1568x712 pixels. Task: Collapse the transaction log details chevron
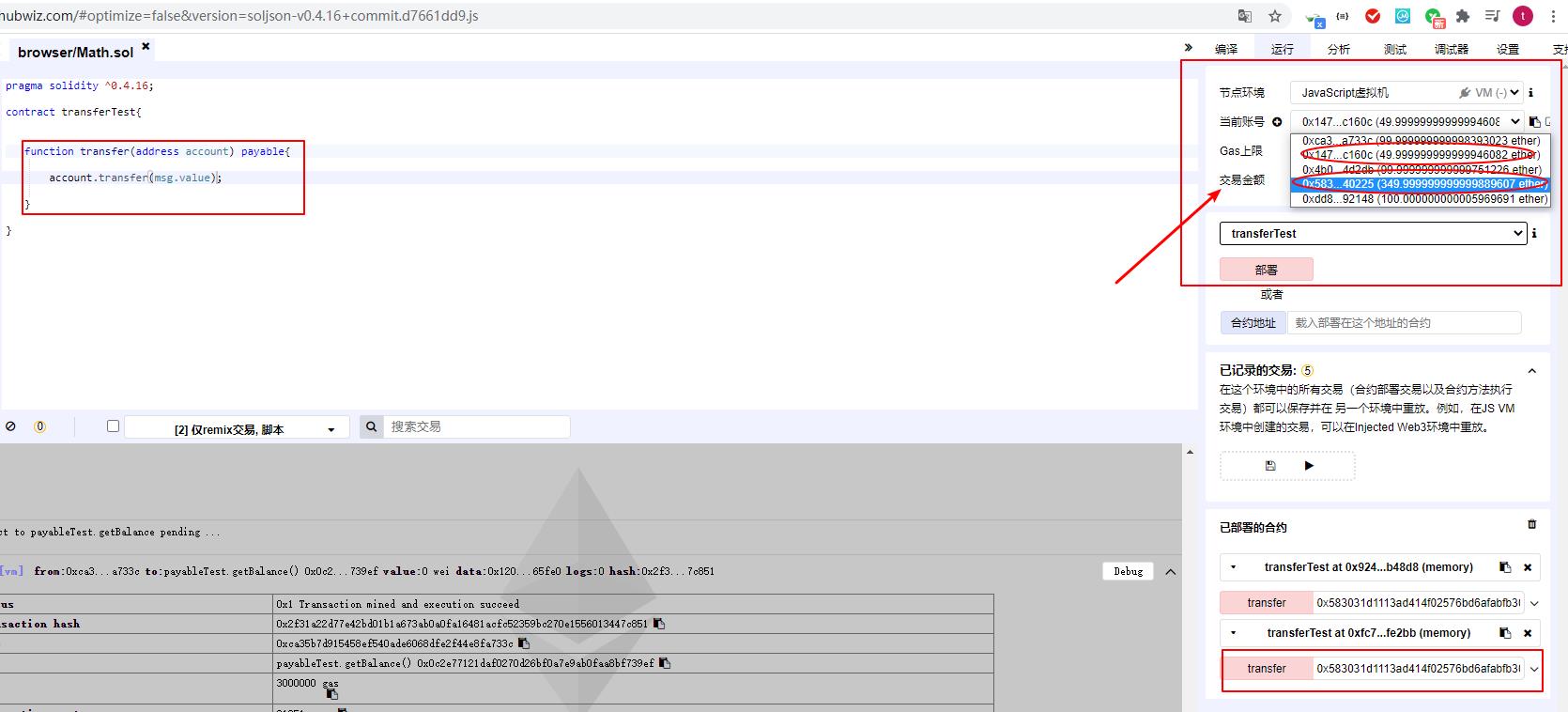[1170, 571]
